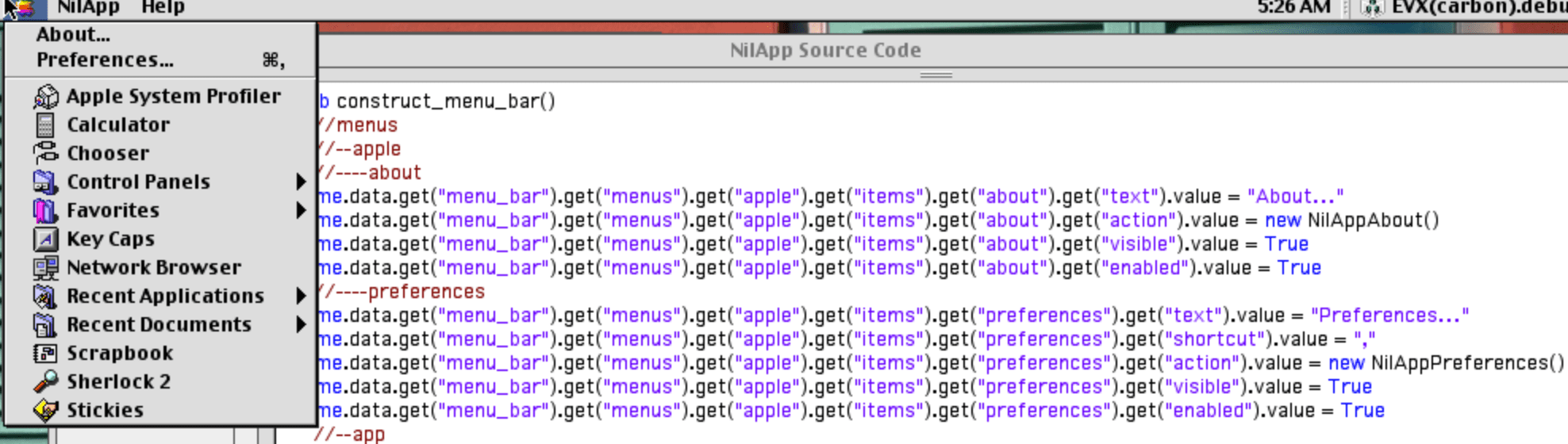Click the Network Browser icon

46,267
